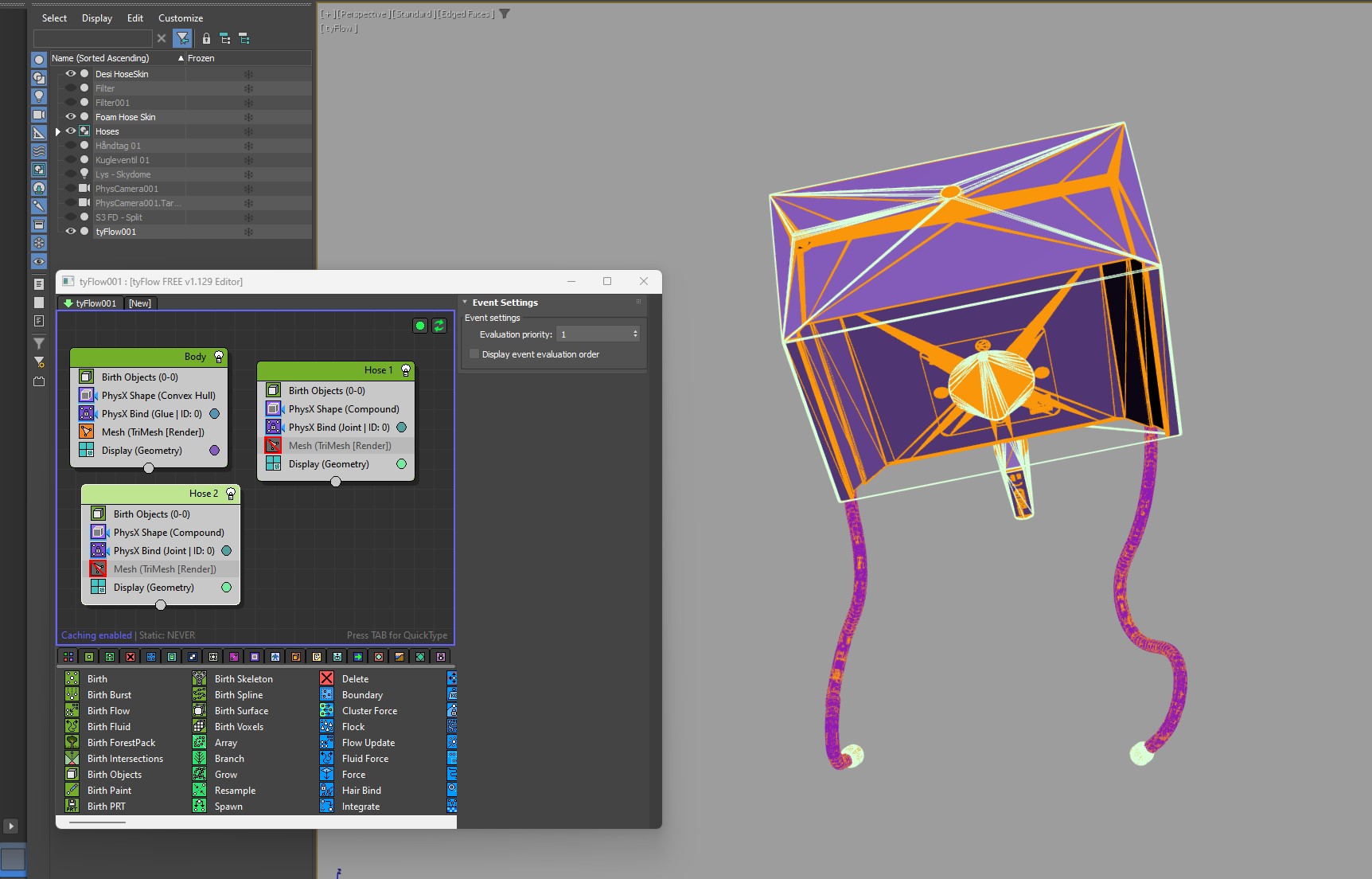Screen dimensions: 1372x879
Task: Click the viewport filter funnel icon
Action: click(x=505, y=14)
